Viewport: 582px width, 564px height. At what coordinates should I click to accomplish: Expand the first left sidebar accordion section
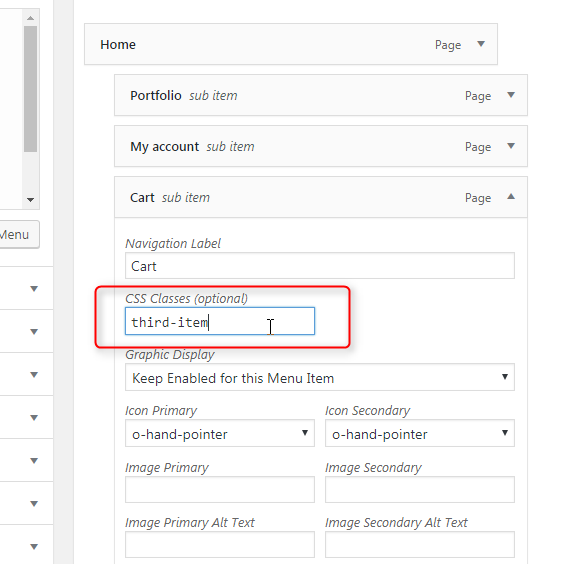tap(34, 288)
